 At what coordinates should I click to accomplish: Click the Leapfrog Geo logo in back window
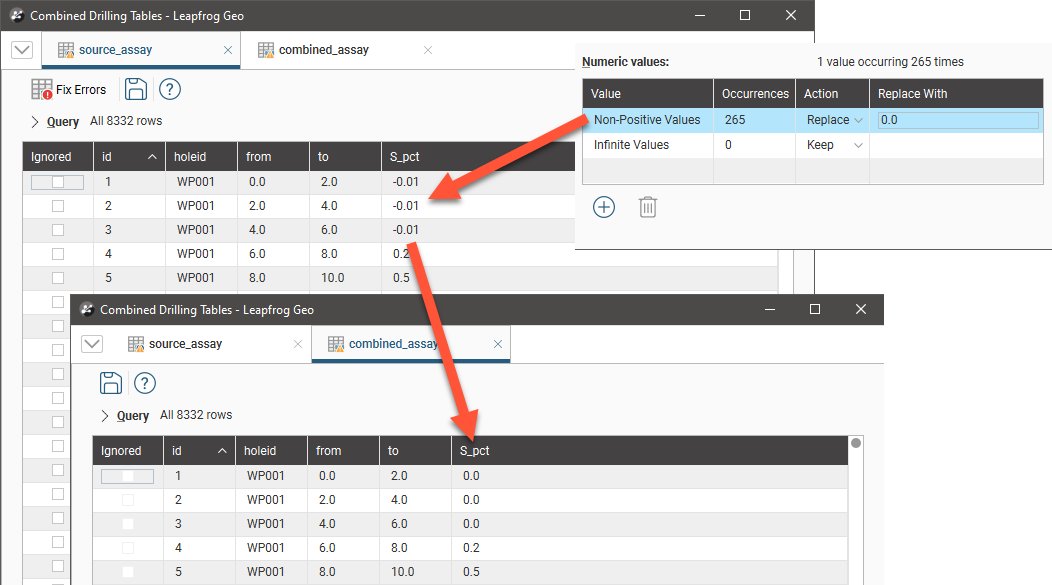pos(17,15)
